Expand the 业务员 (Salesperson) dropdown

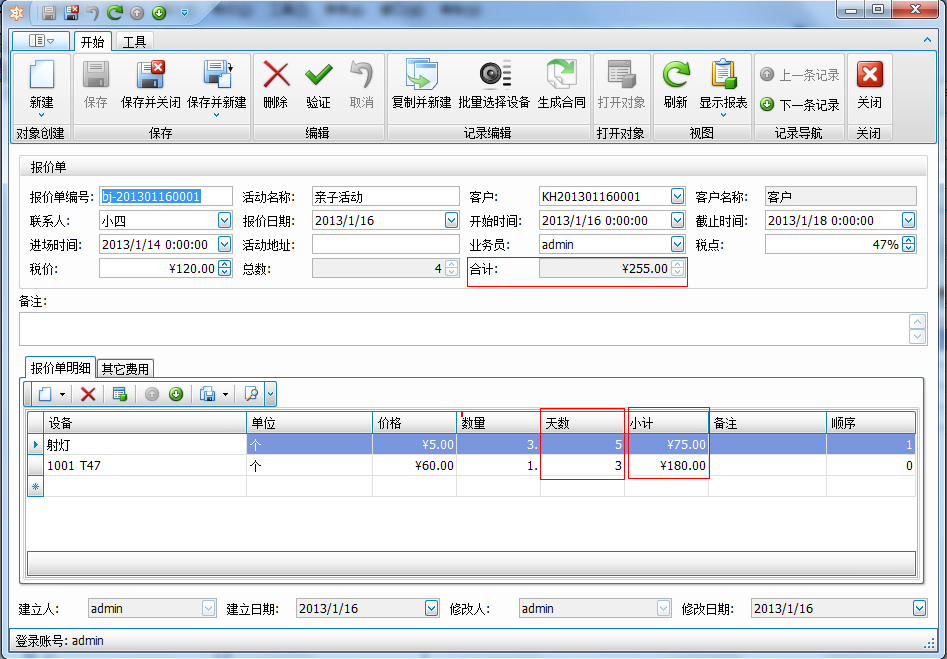click(678, 244)
